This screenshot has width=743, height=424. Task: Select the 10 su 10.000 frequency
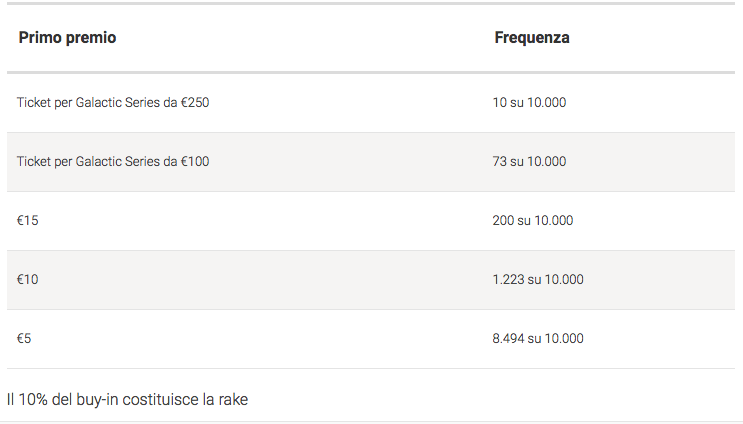pyautogui.click(x=529, y=102)
